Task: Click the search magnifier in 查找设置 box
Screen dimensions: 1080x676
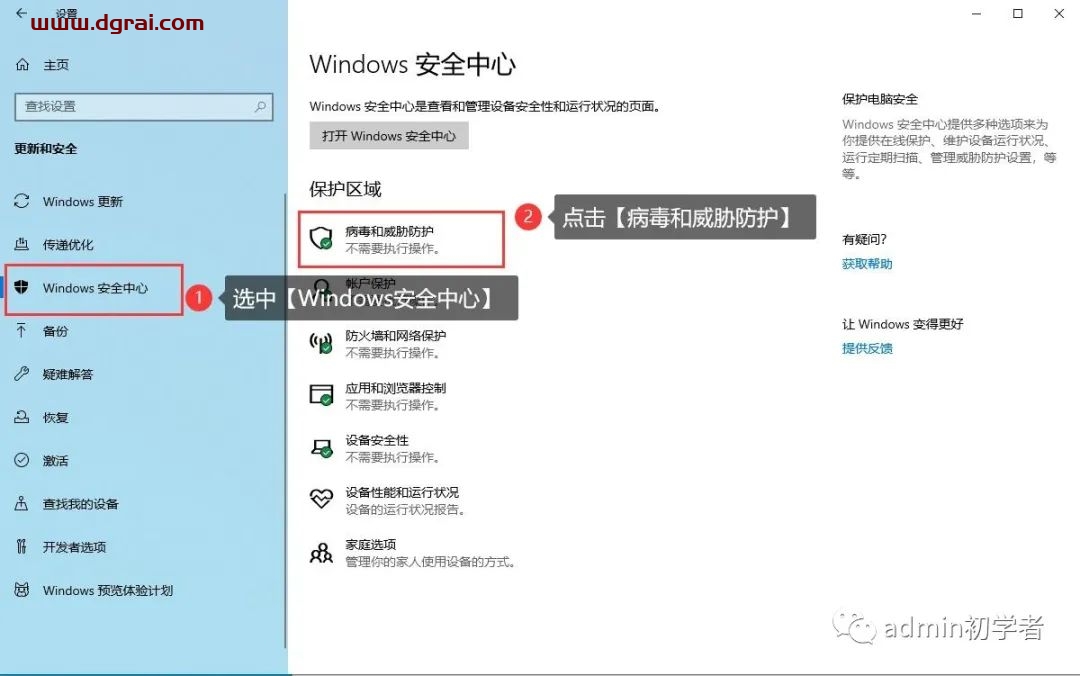Action: click(x=260, y=107)
